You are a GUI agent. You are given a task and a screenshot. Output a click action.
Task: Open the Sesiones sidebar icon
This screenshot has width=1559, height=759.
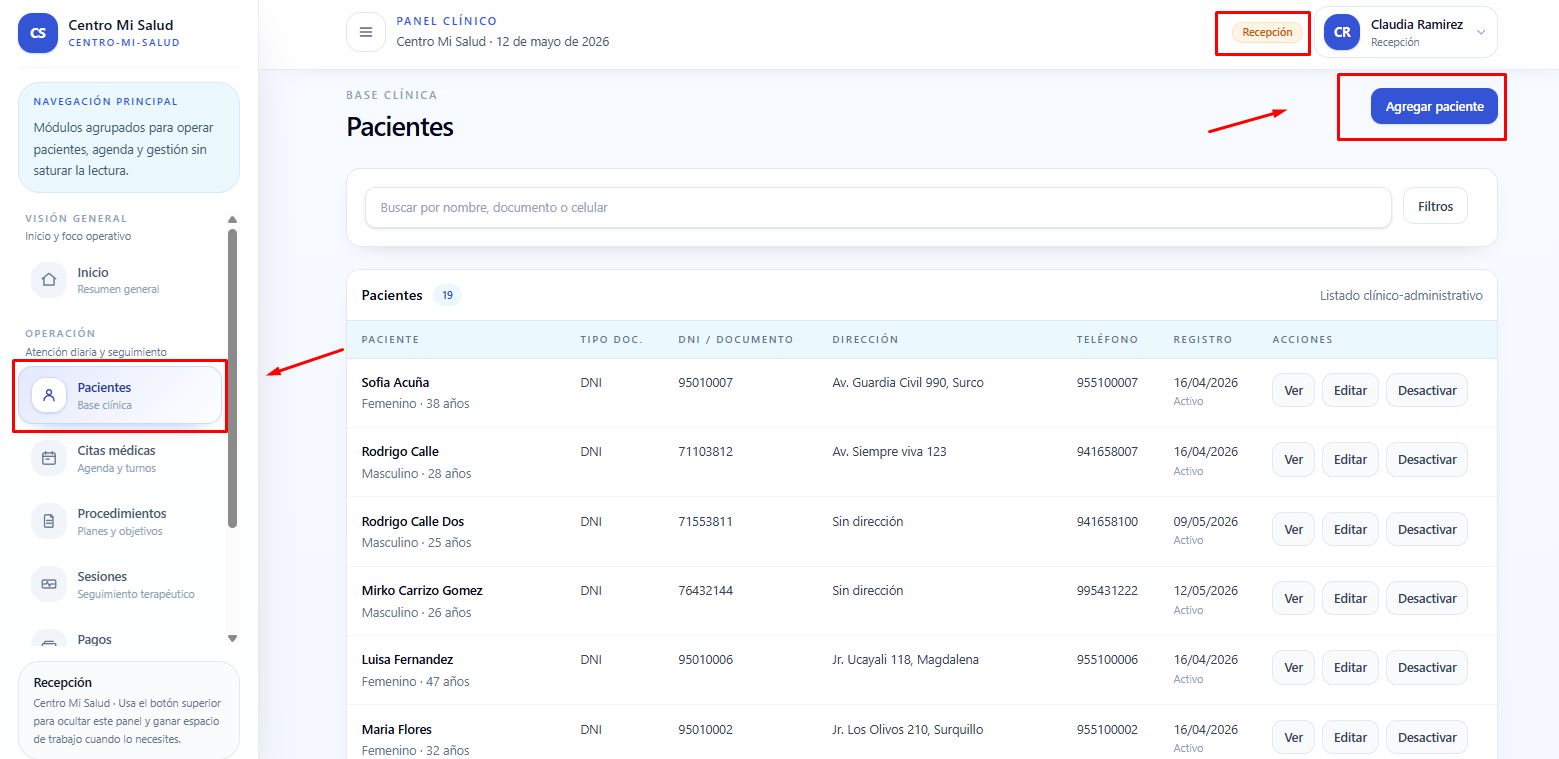49,584
